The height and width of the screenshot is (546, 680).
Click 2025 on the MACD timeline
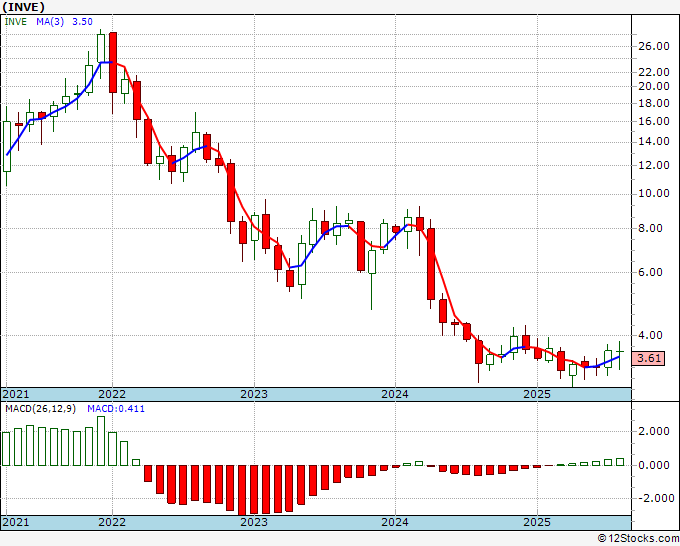pyautogui.click(x=537, y=522)
